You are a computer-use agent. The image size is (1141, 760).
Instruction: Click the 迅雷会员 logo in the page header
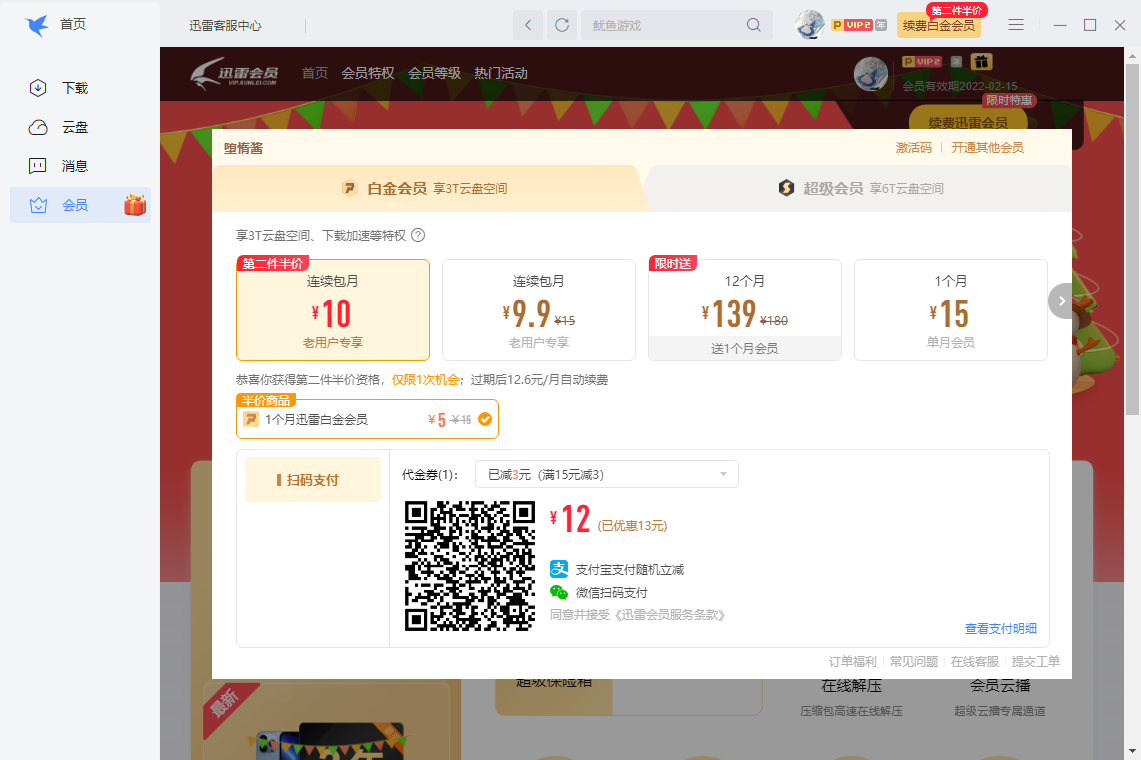coord(235,73)
